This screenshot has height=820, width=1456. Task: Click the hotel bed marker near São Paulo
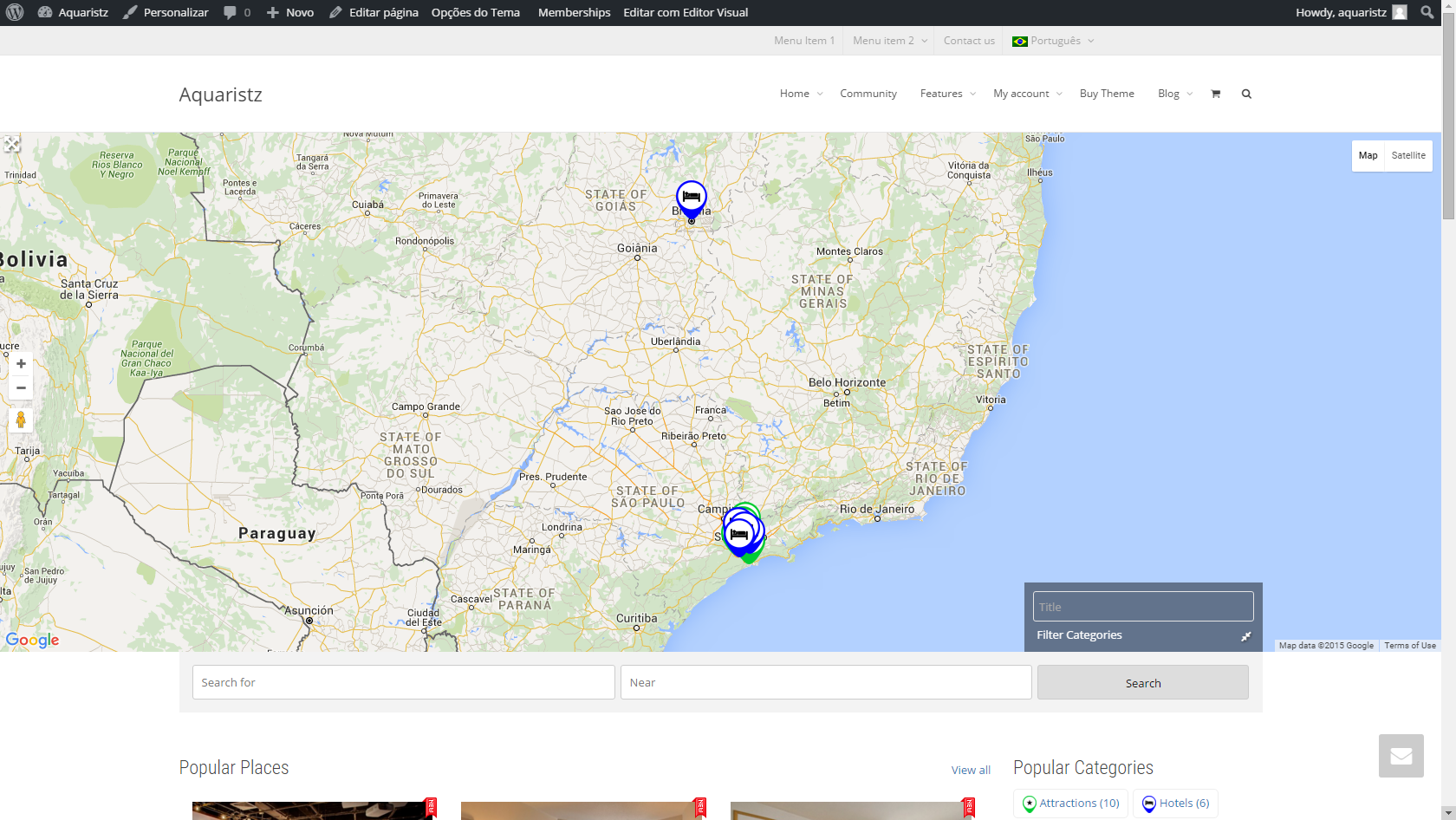(739, 535)
